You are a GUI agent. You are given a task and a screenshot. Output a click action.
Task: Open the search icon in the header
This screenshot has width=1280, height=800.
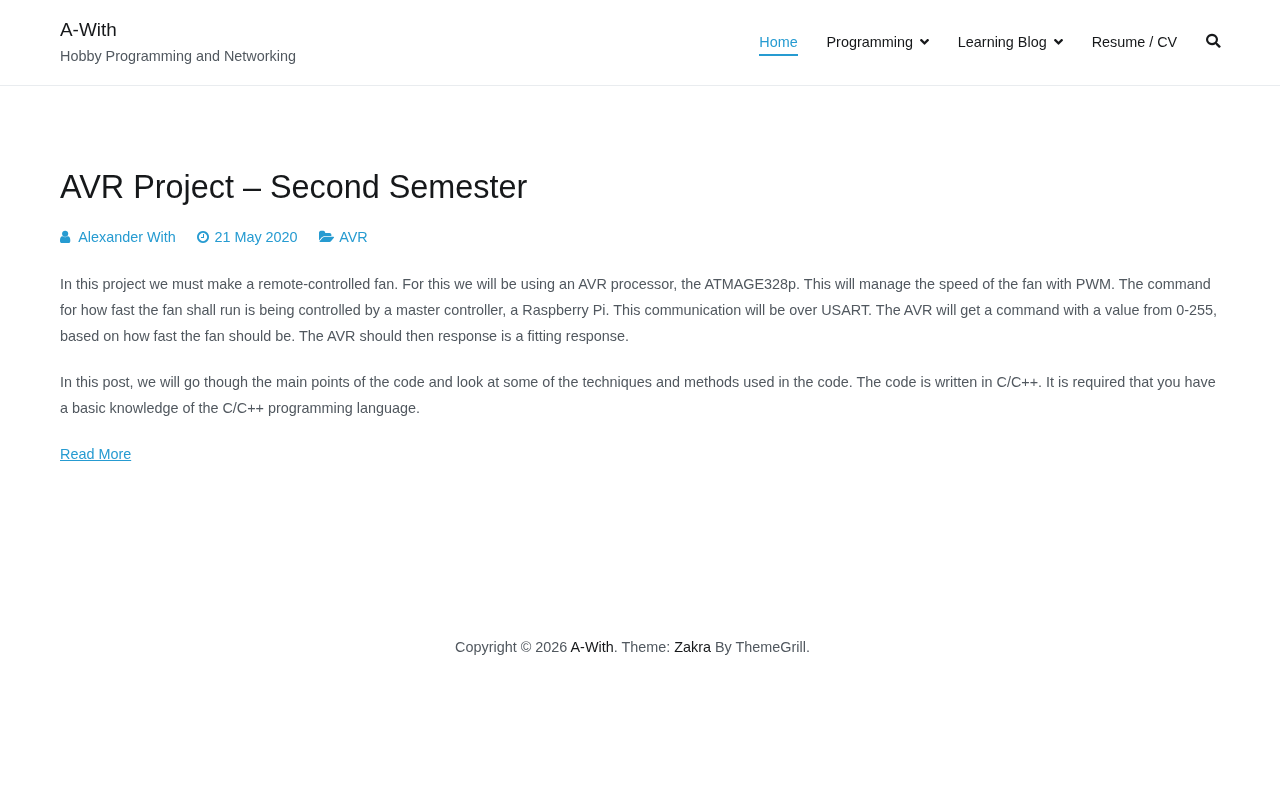pos(1213,41)
